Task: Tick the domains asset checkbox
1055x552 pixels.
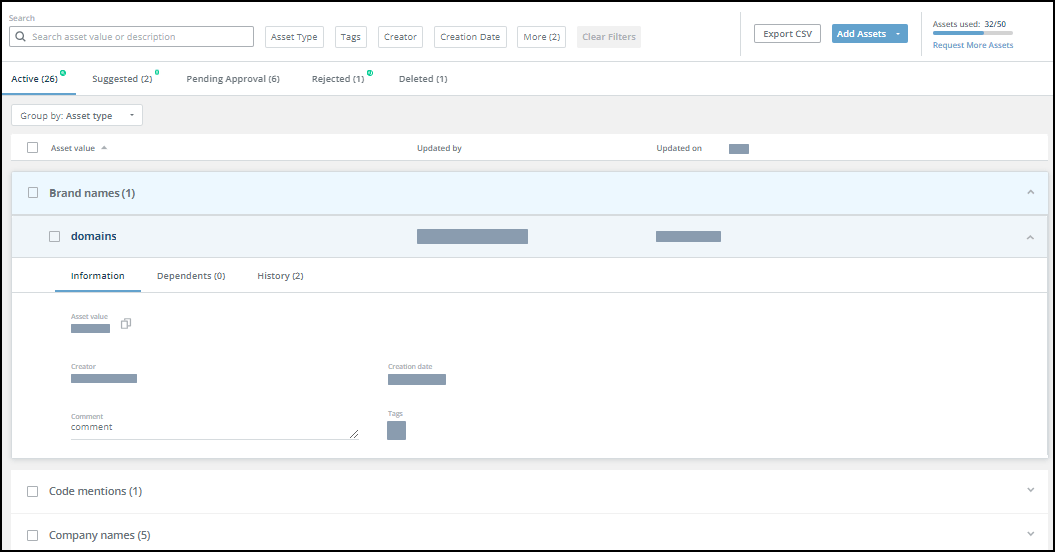Action: (55, 237)
